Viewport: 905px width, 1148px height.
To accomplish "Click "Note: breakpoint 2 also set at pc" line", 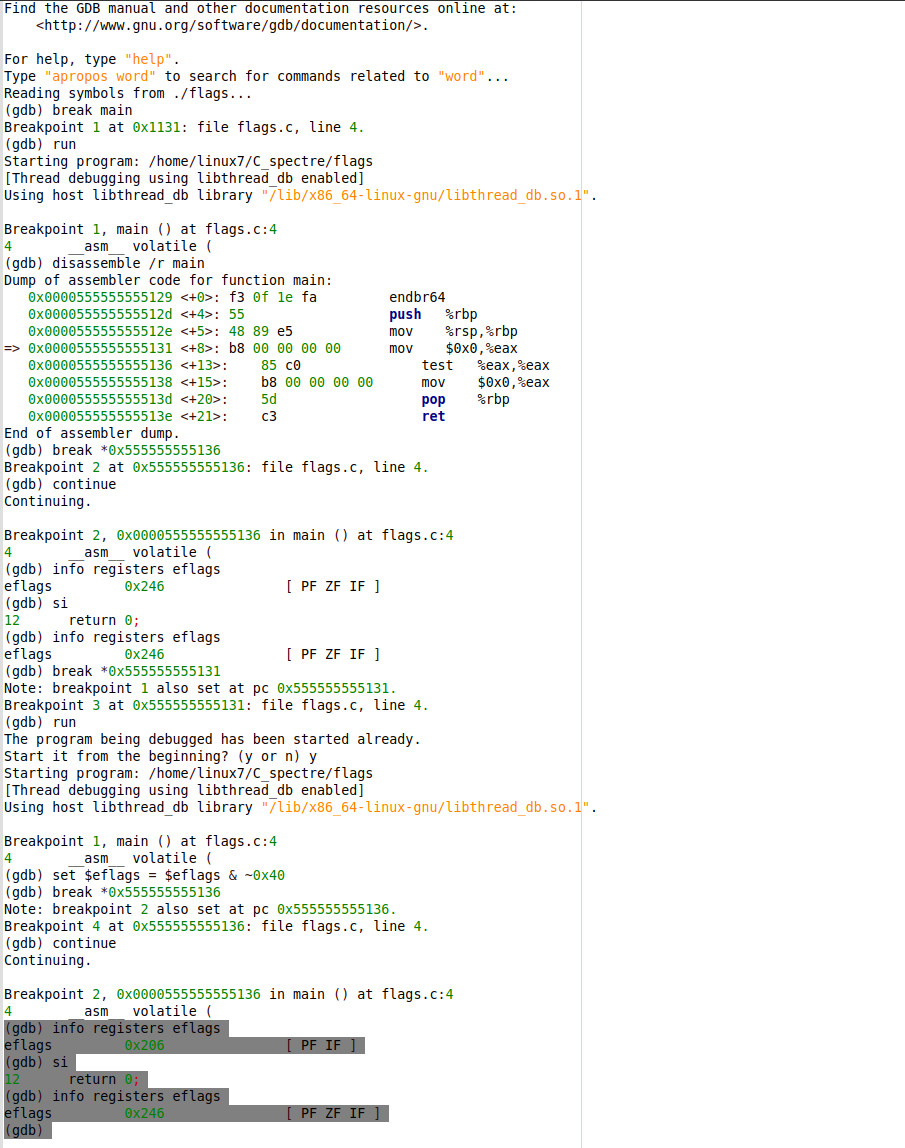I will click(x=200, y=909).
